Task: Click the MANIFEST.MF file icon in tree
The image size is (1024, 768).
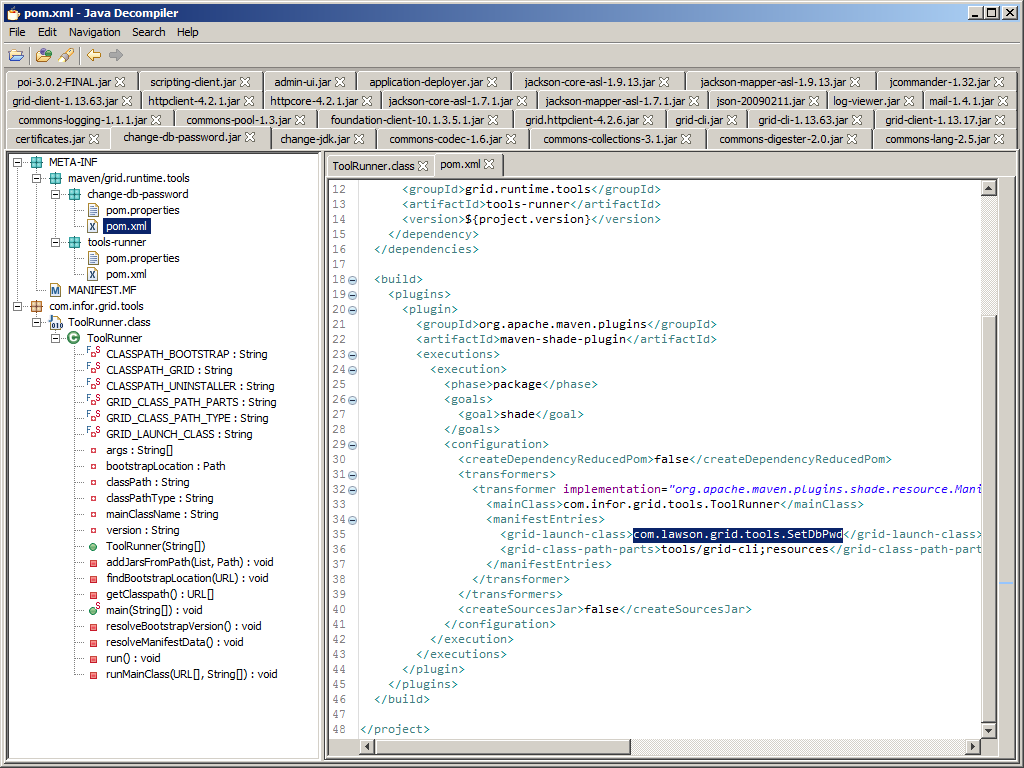Action: 56,290
